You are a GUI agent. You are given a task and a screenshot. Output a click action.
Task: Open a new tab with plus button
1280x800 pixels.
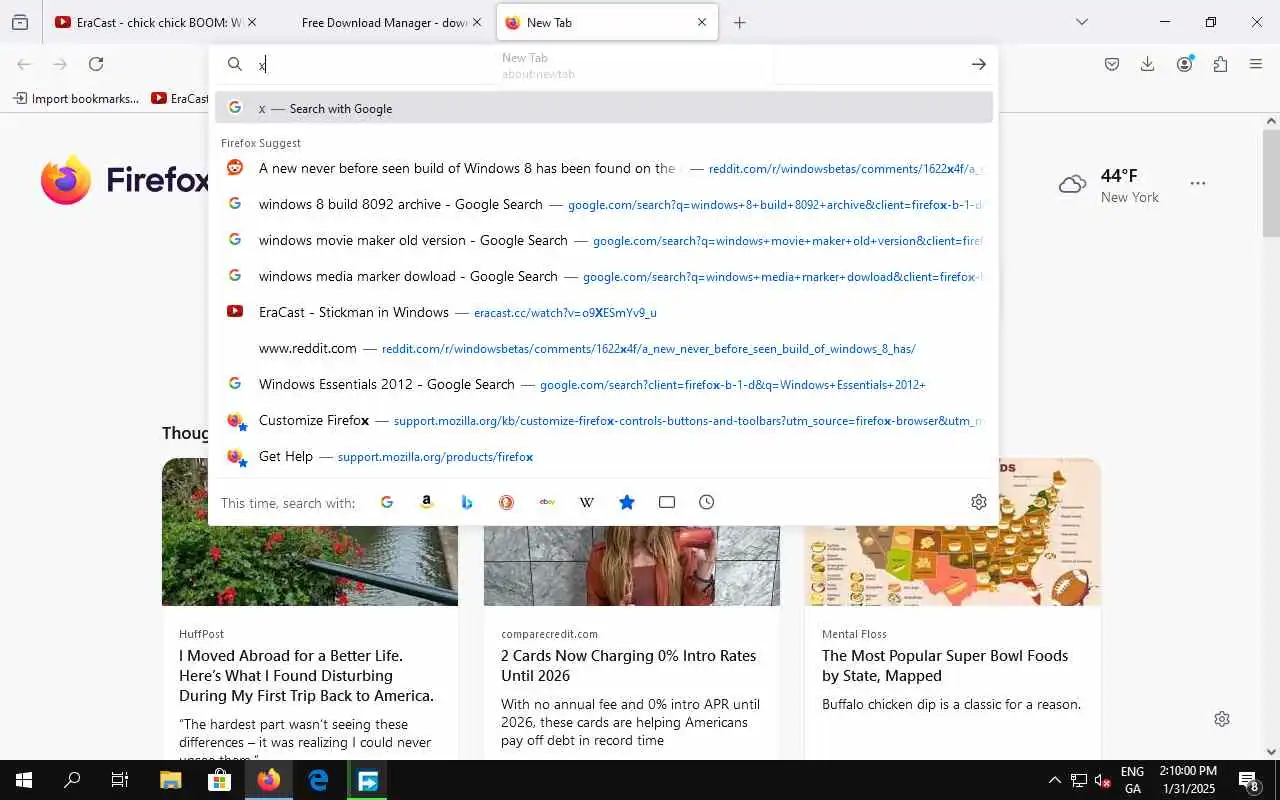click(739, 22)
